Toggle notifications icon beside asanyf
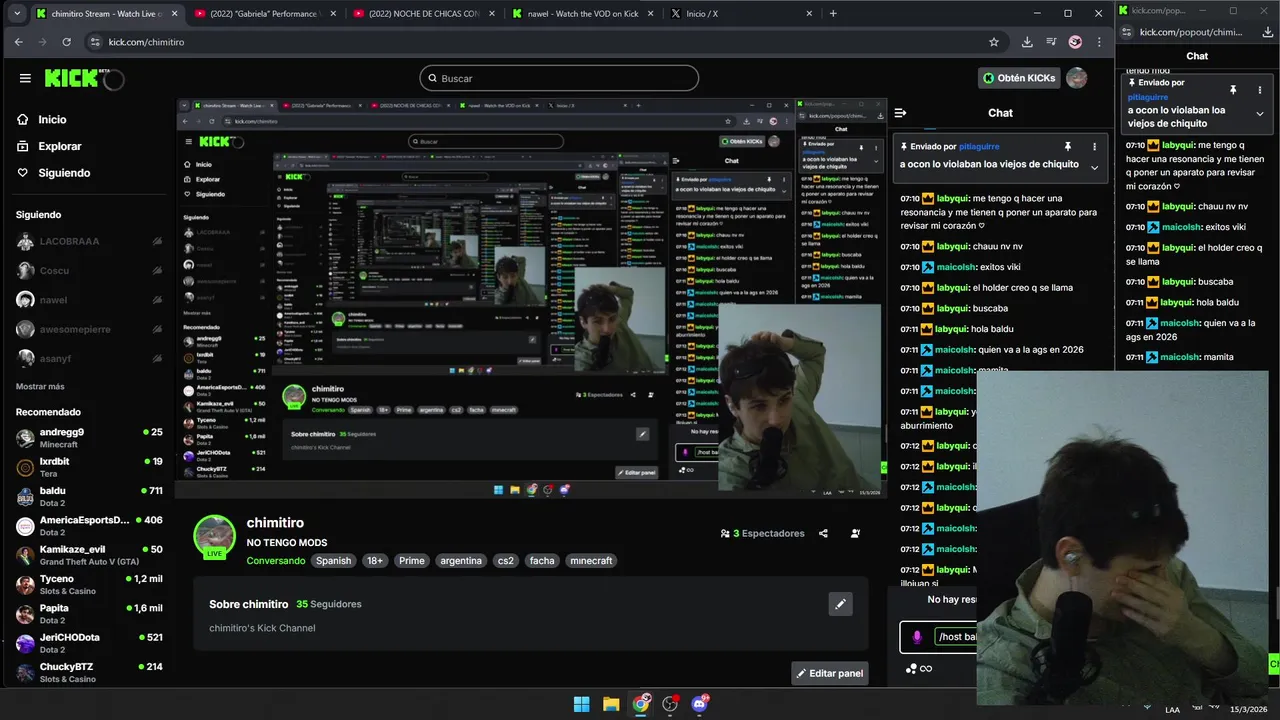 click(x=157, y=358)
